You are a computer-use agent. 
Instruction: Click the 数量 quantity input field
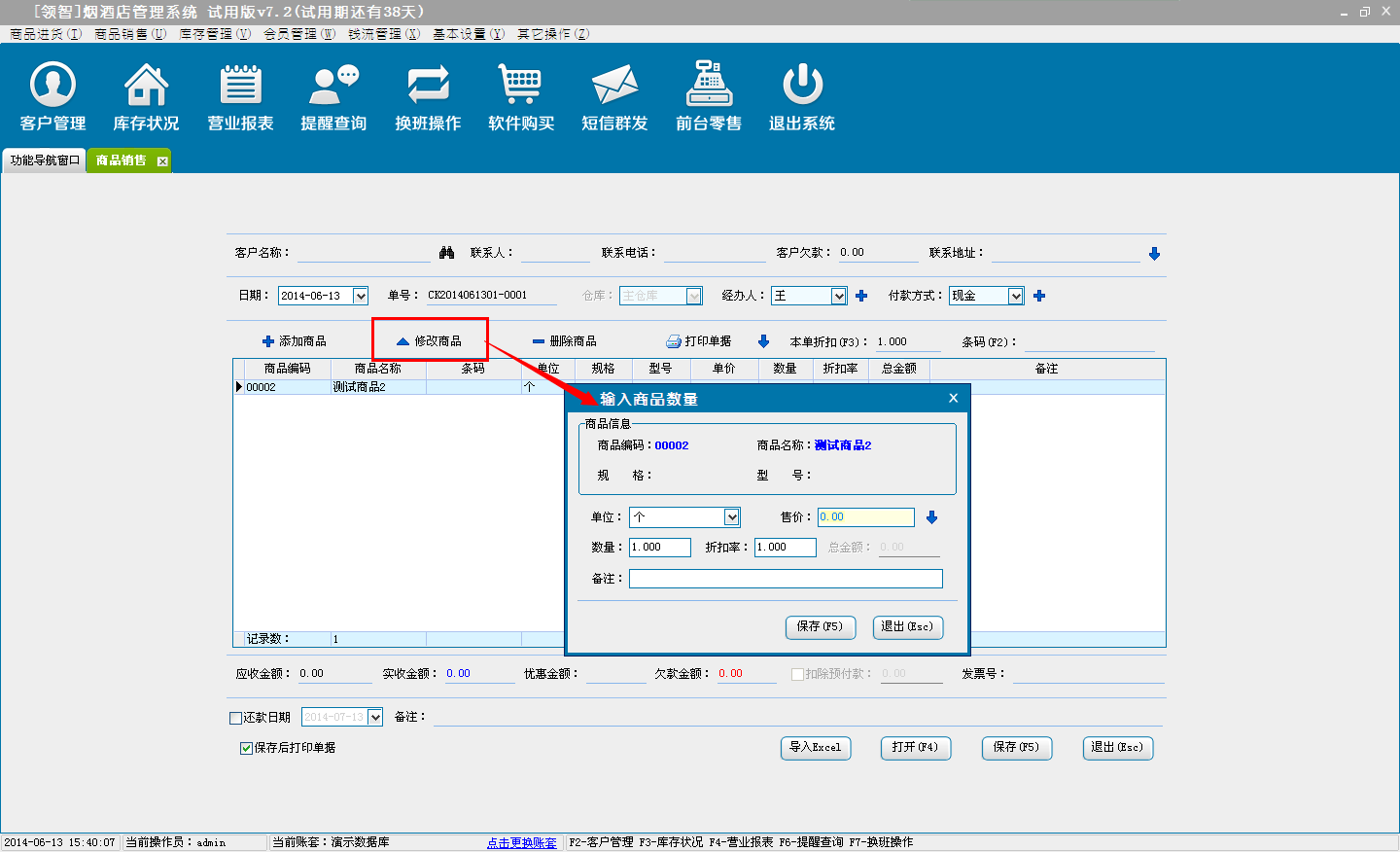click(x=659, y=548)
